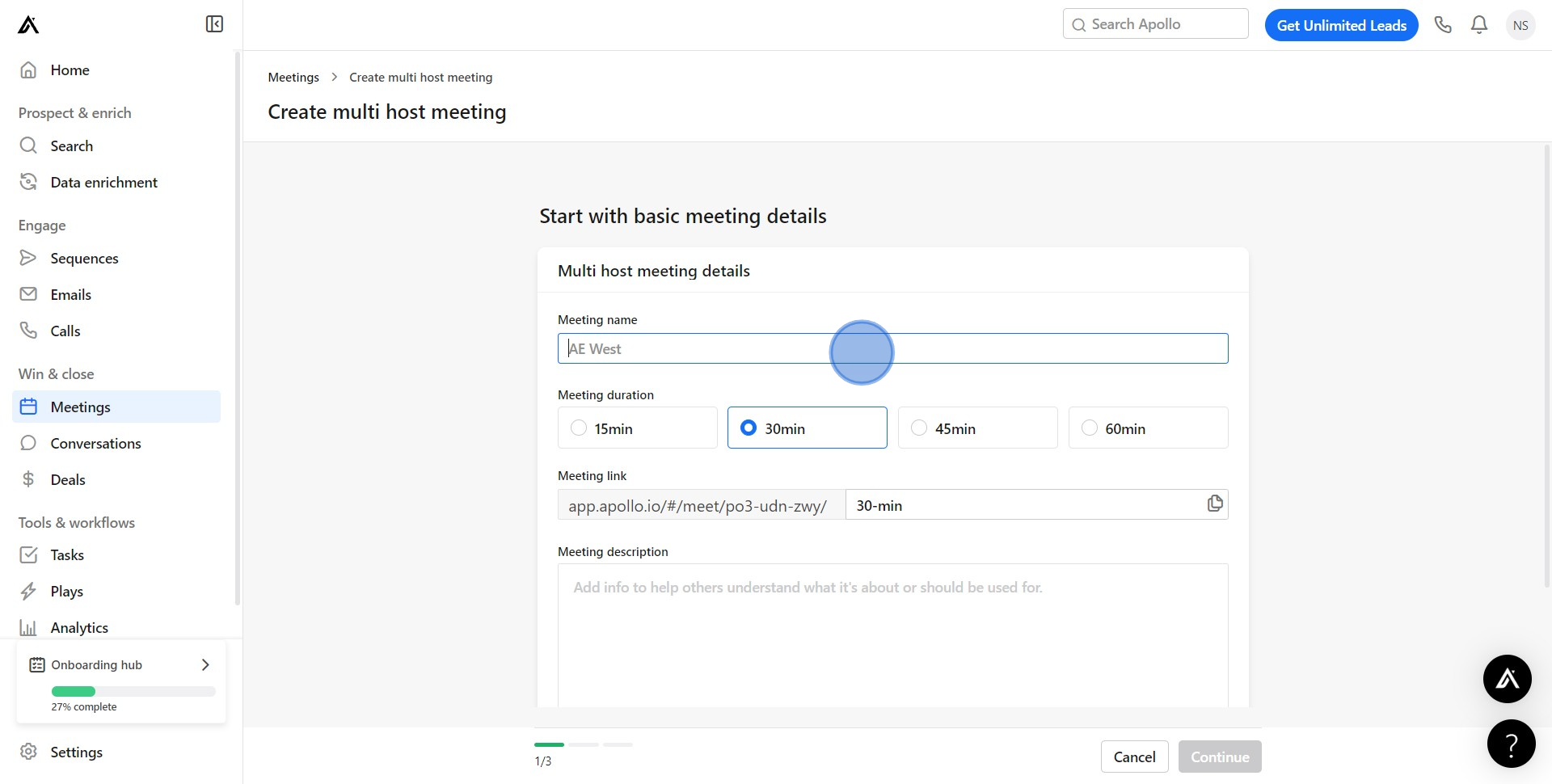Click the Settings gear icon
This screenshot has width=1552, height=784.
(28, 752)
